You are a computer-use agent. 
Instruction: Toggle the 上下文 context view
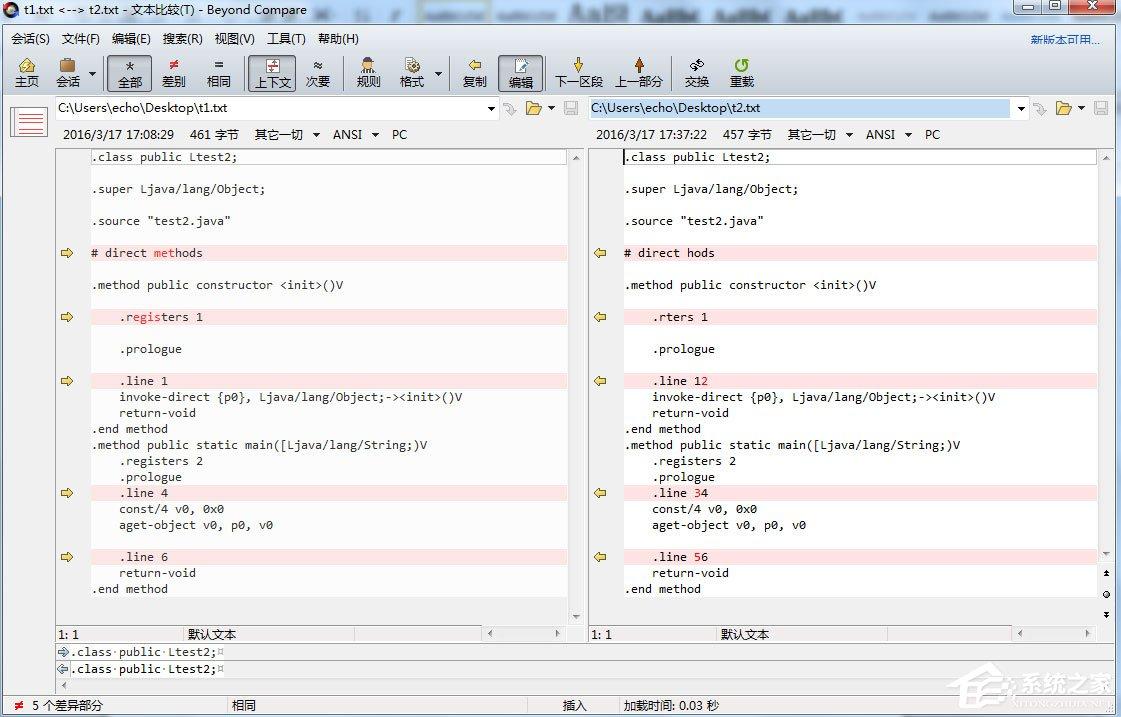[272, 73]
